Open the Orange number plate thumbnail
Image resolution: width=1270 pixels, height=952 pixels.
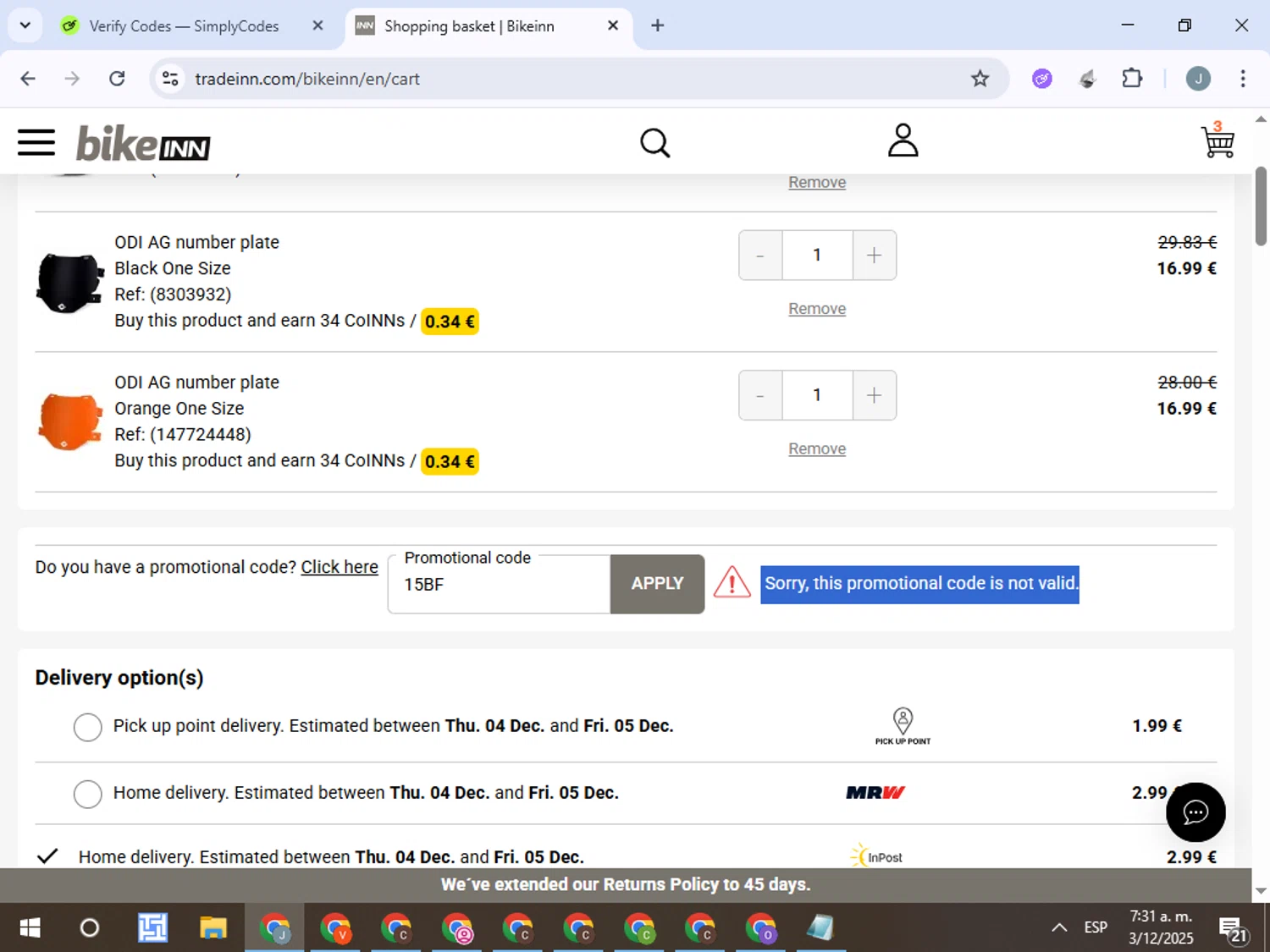[70, 421]
